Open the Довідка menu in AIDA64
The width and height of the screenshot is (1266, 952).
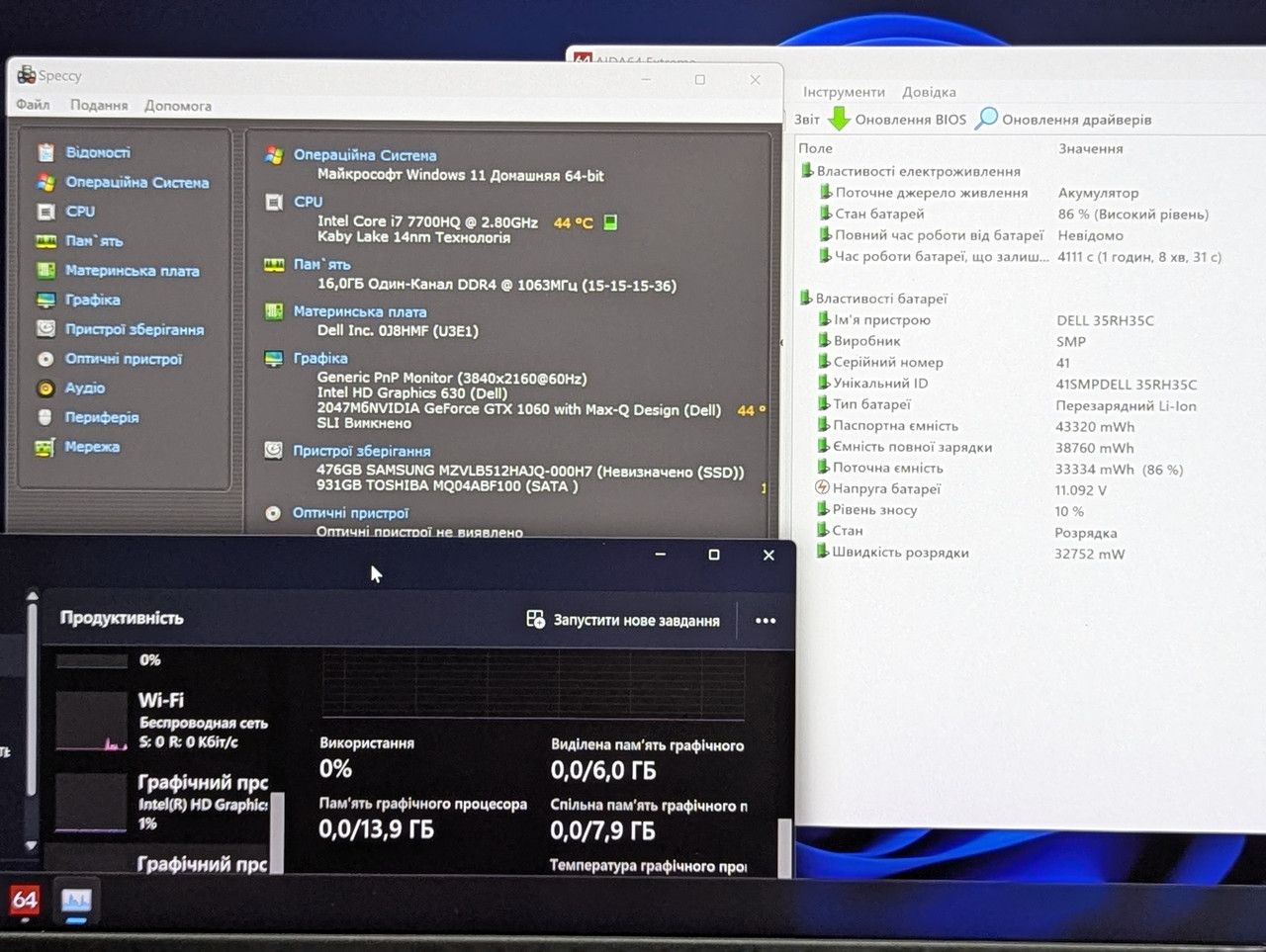929,92
